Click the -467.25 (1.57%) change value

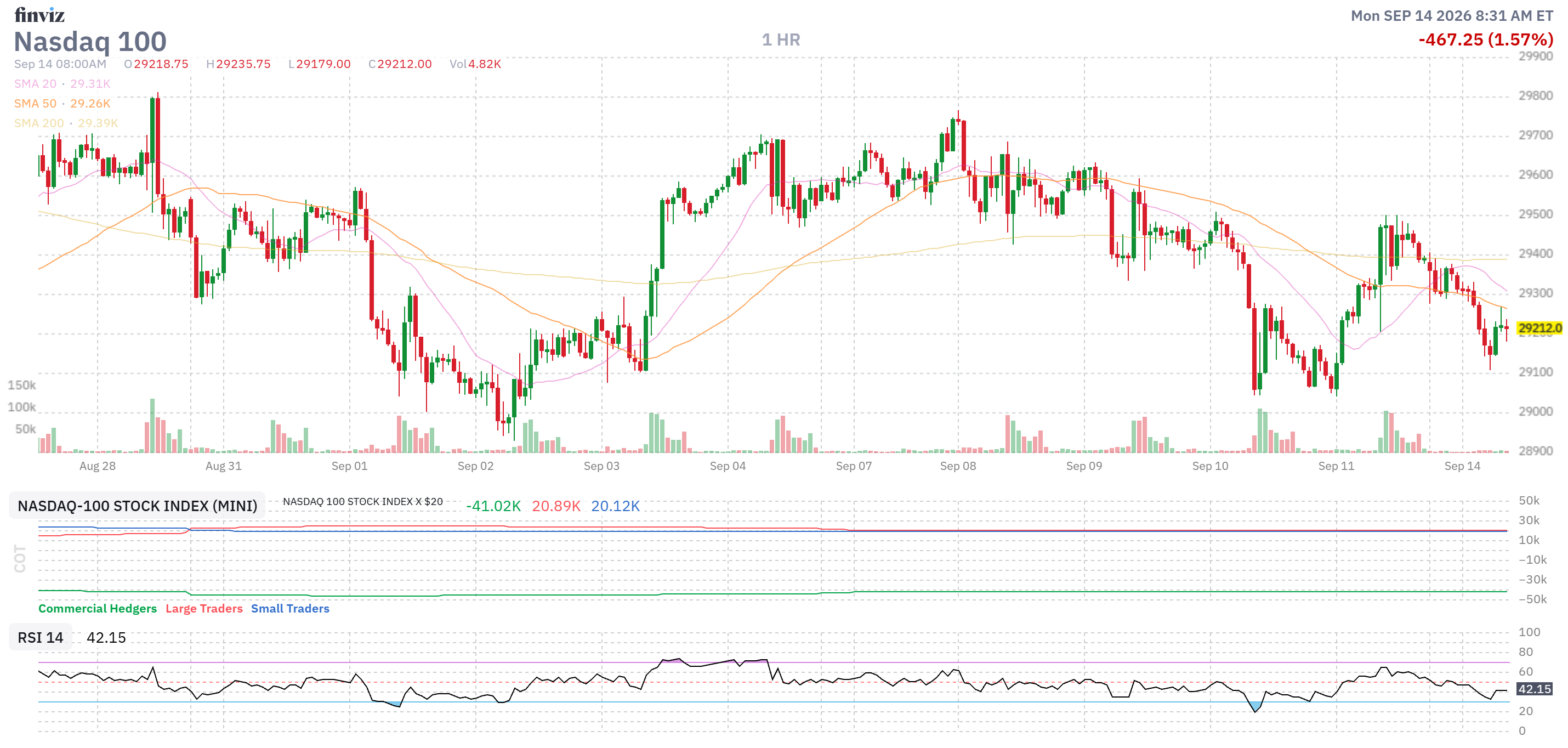click(x=1486, y=39)
